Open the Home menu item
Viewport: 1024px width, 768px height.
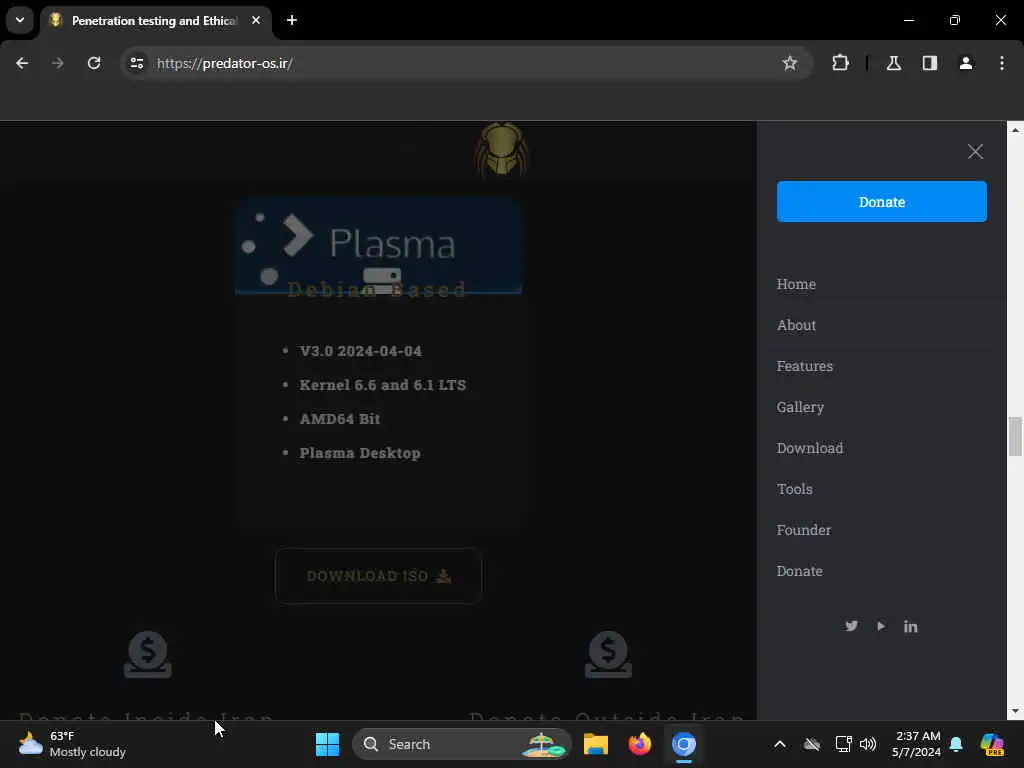796,284
